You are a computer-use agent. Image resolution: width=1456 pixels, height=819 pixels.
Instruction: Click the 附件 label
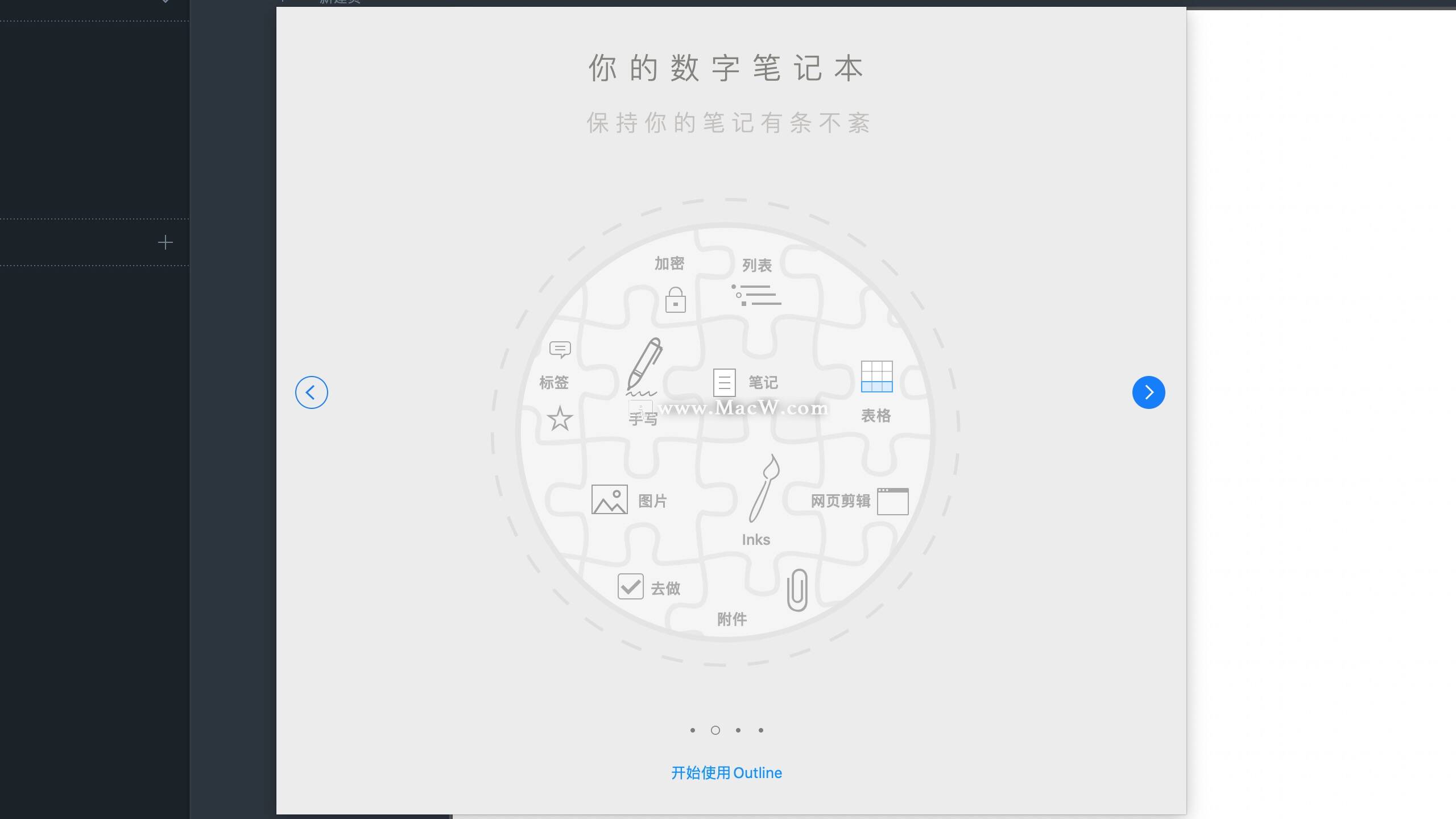[731, 619]
